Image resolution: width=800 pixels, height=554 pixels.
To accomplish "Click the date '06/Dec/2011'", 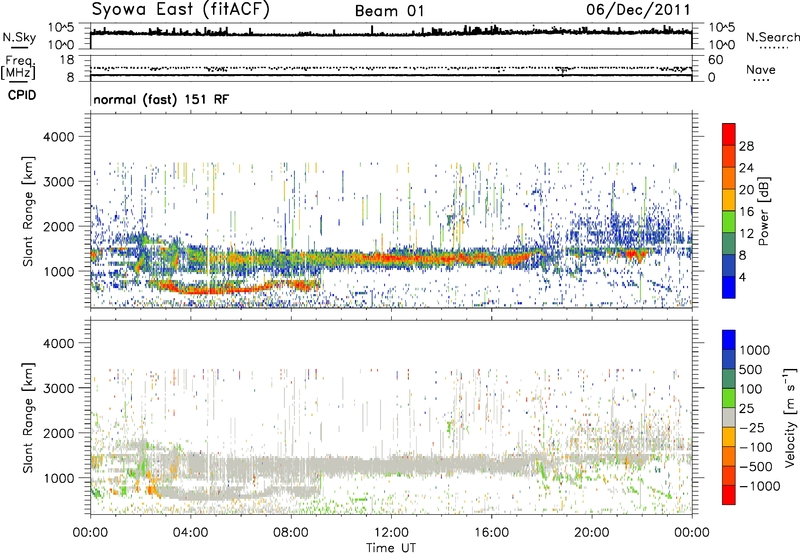I will 638,10.
